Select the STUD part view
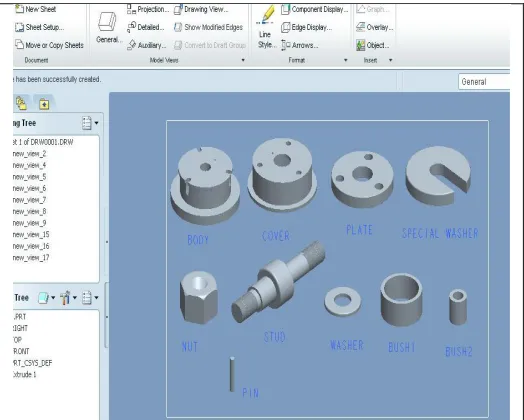524x420 pixels. tap(278, 282)
